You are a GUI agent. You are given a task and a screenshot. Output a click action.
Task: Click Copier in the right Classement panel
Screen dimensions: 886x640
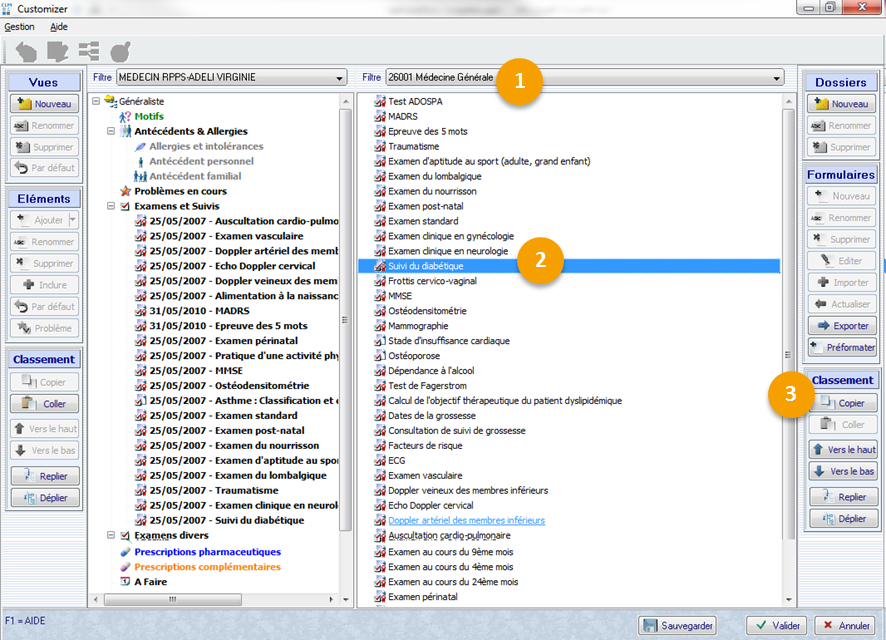click(842, 402)
